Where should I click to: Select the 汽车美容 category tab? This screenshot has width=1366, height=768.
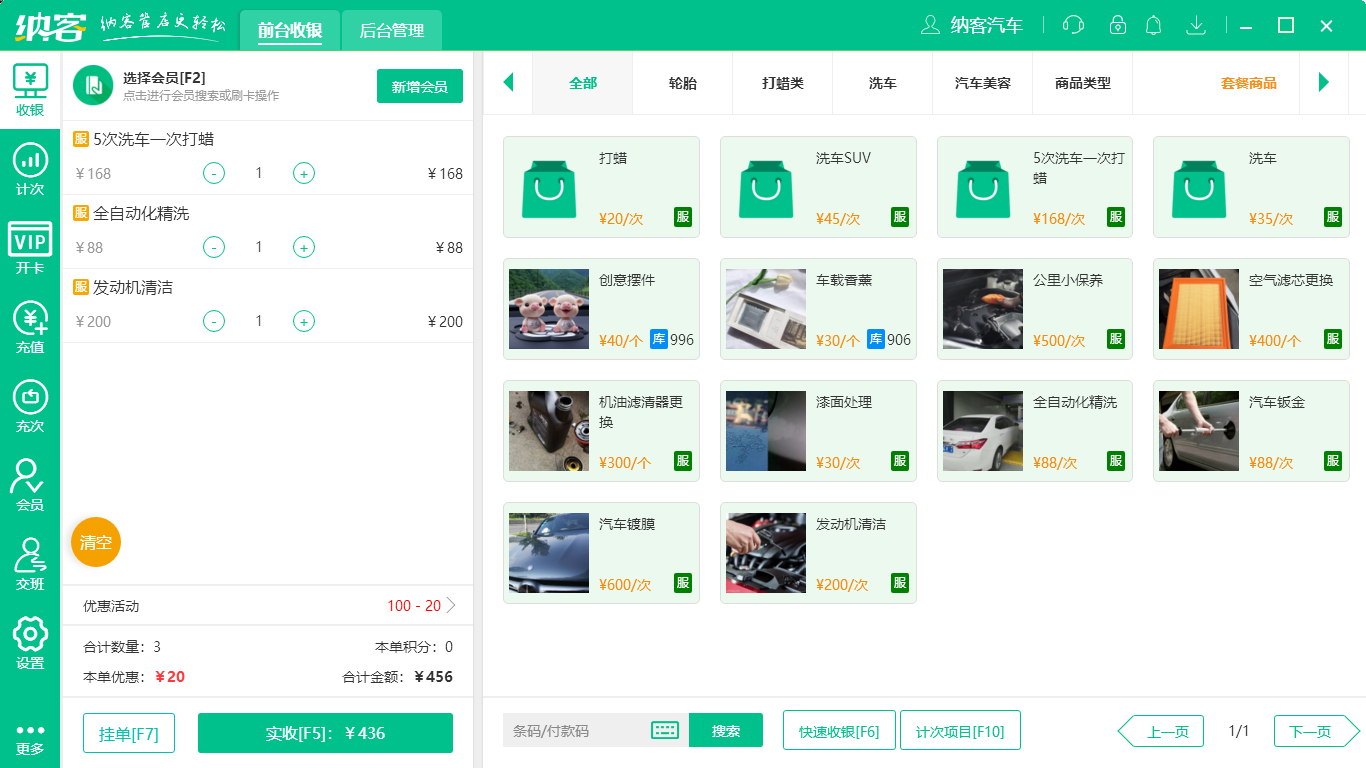983,83
